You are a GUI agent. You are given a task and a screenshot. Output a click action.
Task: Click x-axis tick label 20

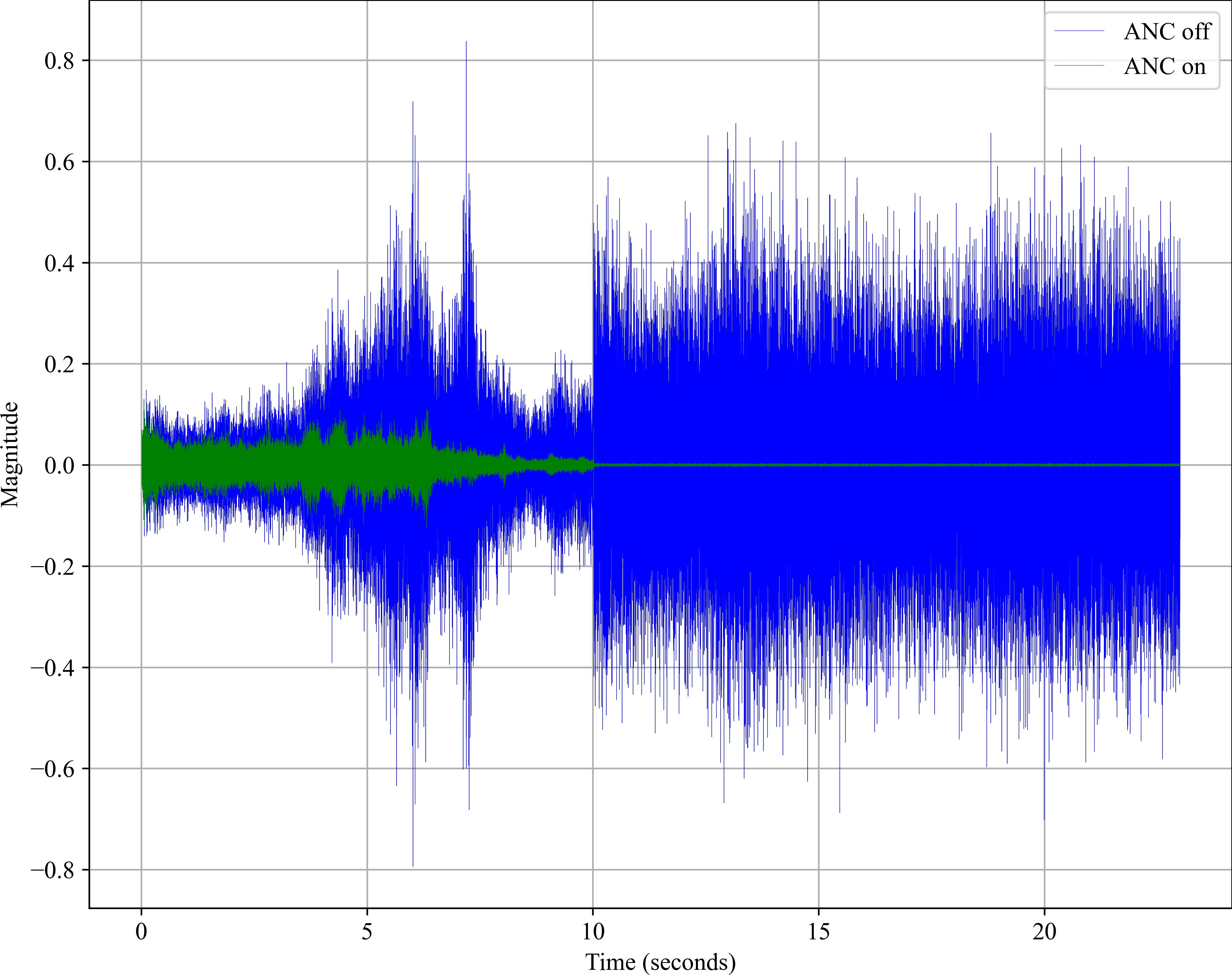1044,932
